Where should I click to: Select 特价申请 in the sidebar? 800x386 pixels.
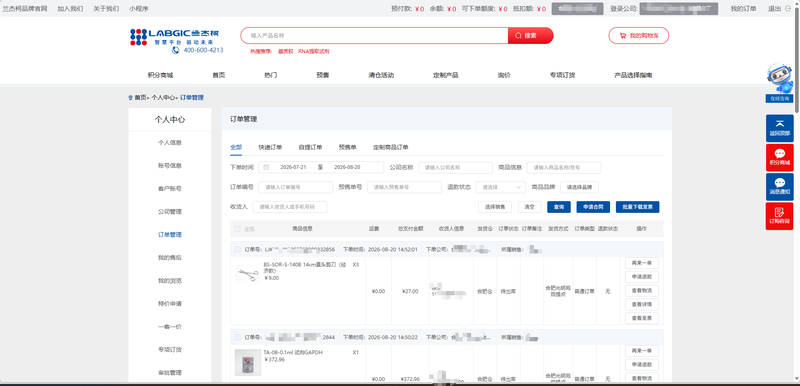(x=170, y=303)
